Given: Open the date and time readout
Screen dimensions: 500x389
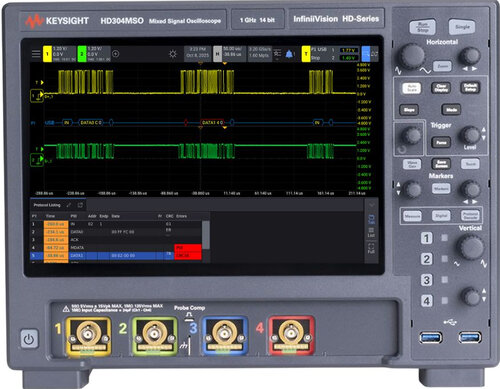Looking at the screenshot, I should 198,54.
